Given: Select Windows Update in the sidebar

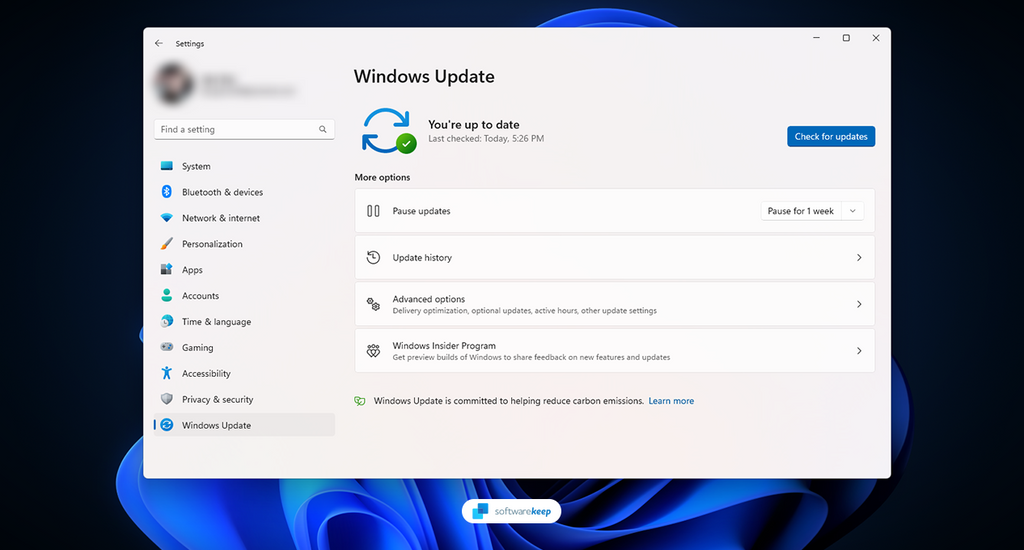Looking at the screenshot, I should tap(244, 425).
